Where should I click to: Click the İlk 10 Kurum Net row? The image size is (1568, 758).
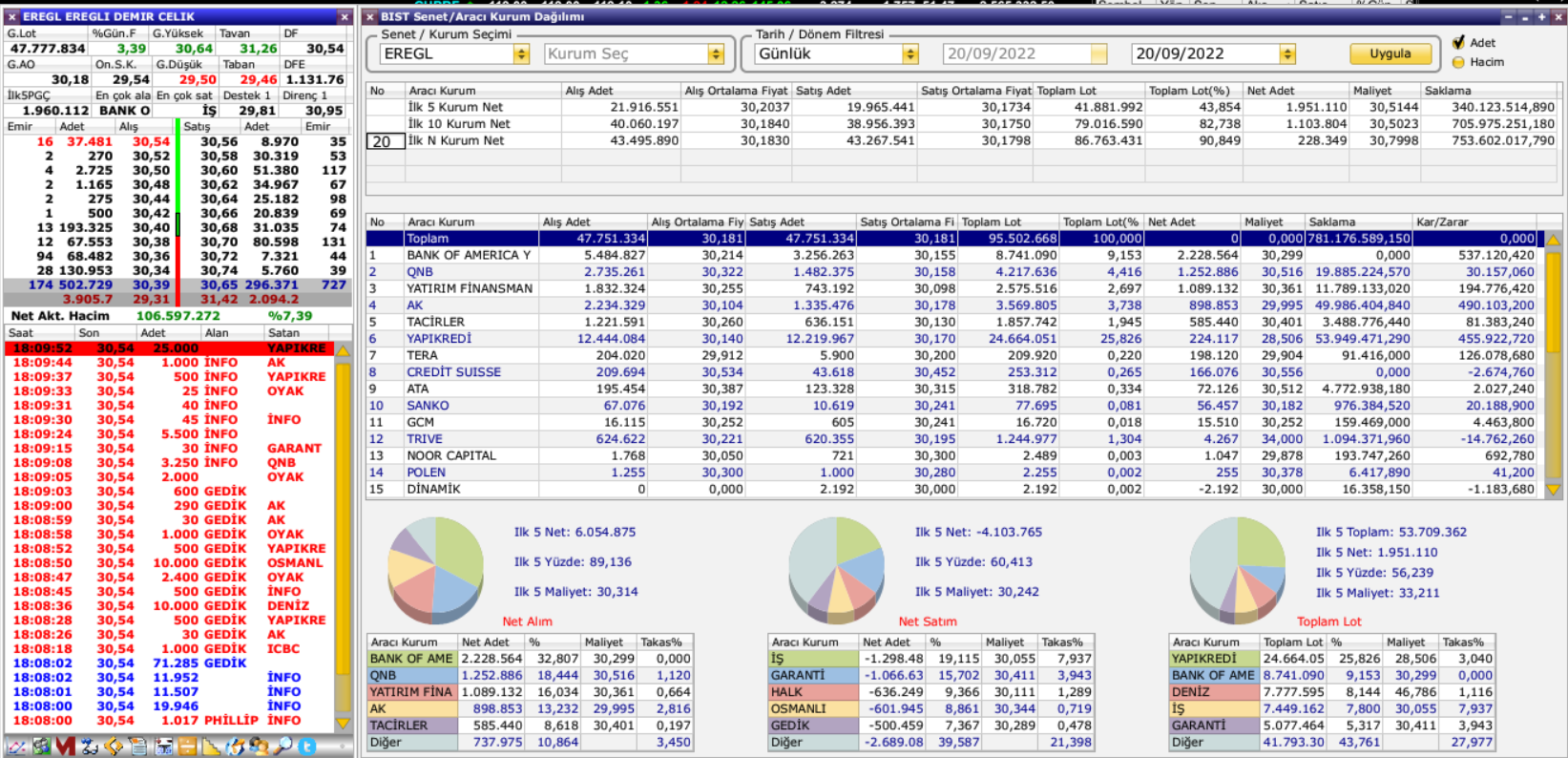pos(962,124)
